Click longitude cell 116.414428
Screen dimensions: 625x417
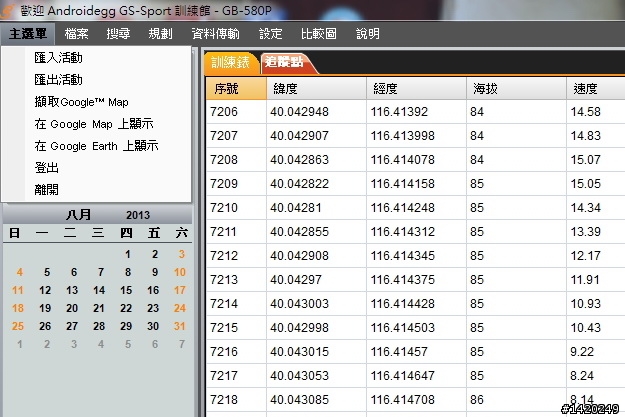click(417, 303)
